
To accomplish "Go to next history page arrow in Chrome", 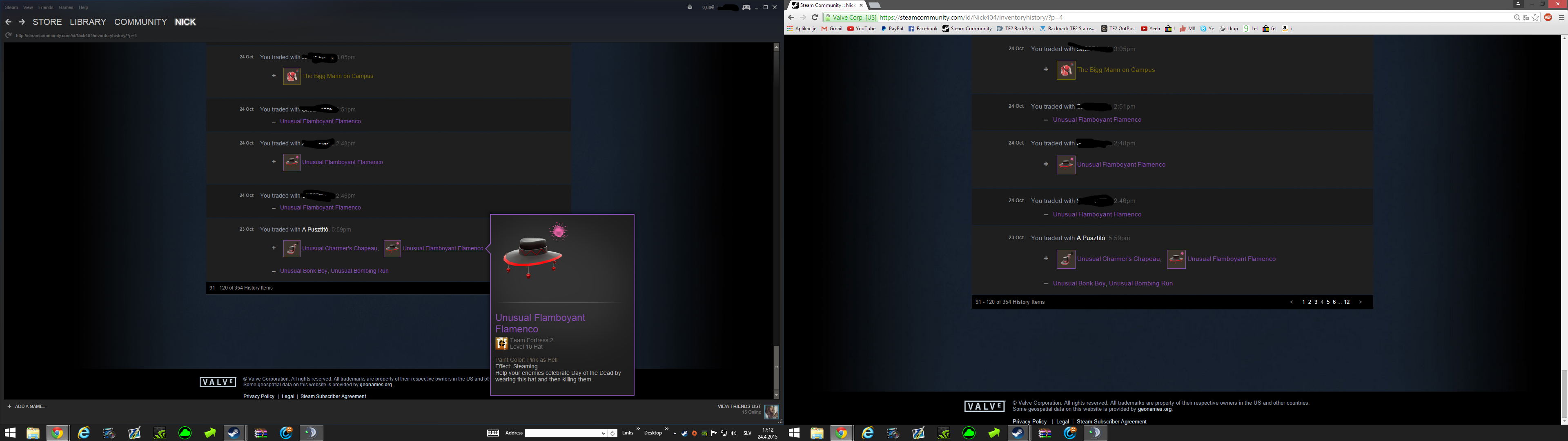I will click(1361, 302).
